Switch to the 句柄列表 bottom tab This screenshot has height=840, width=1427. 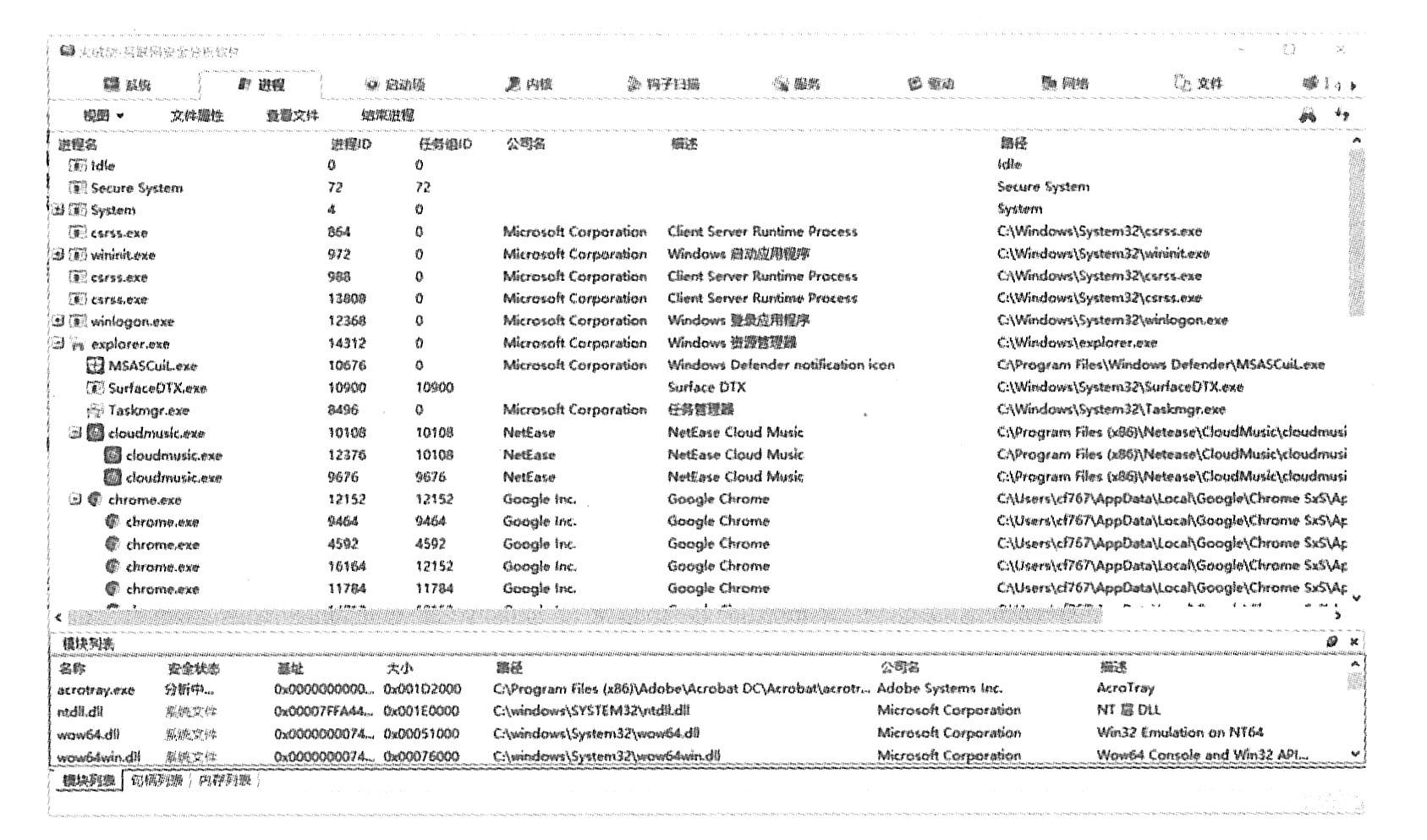(x=156, y=781)
